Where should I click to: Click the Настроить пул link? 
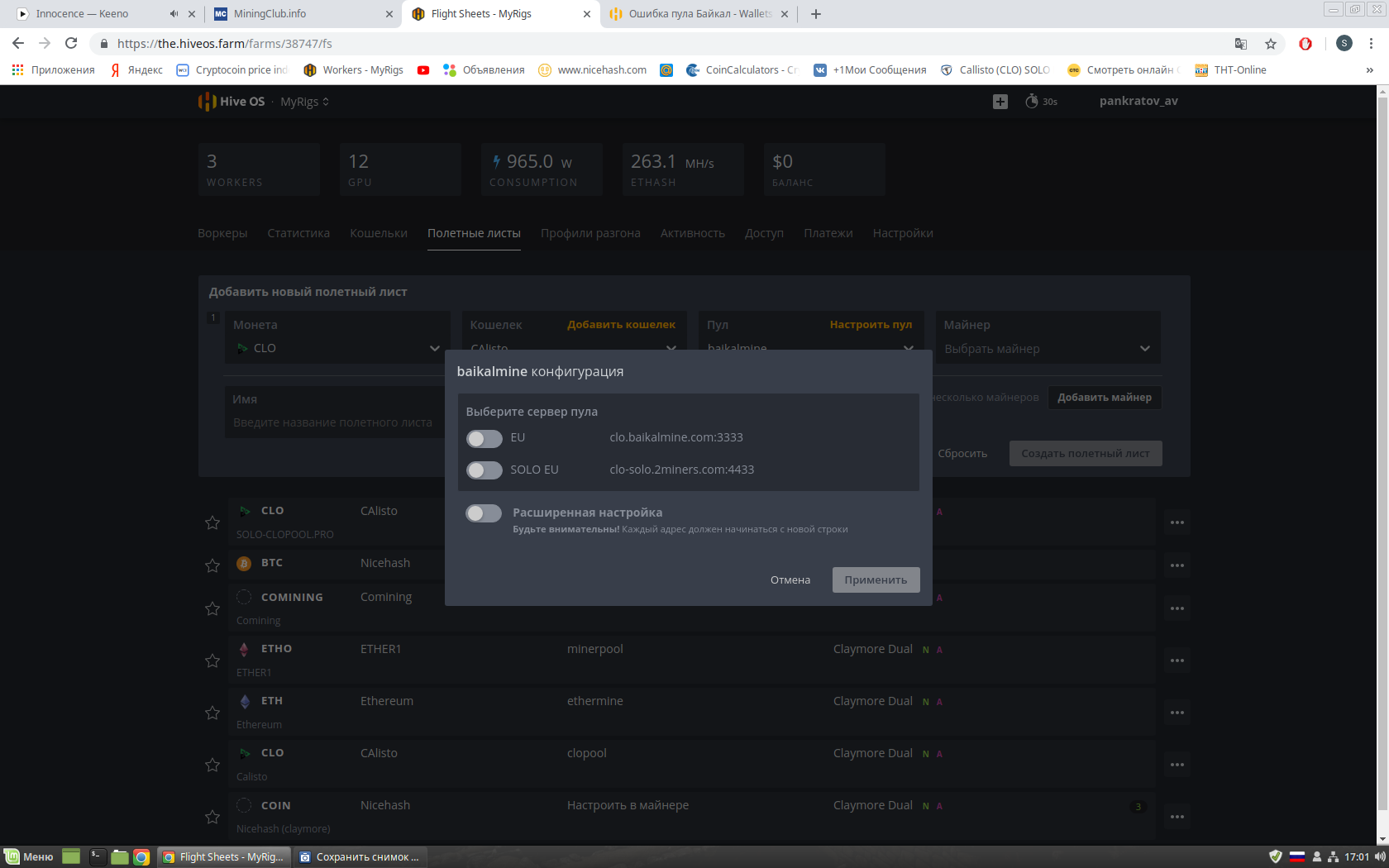click(871, 324)
